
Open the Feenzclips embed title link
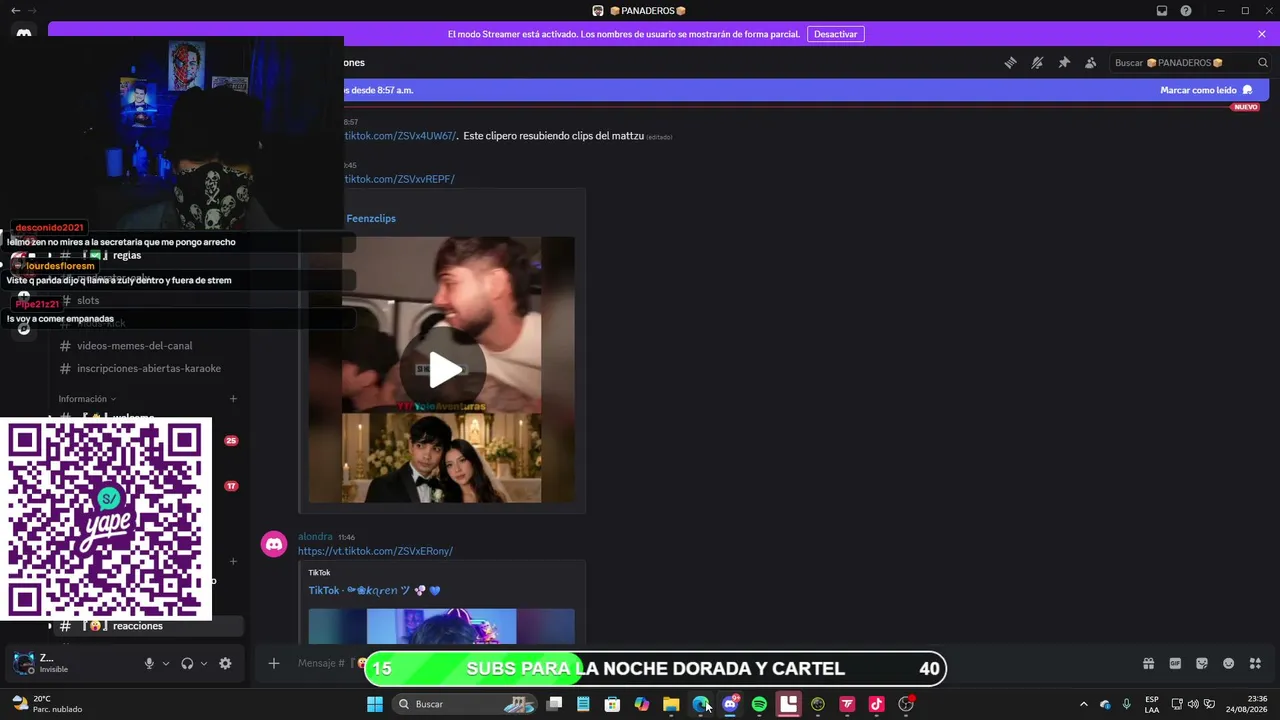pyautogui.click(x=371, y=218)
